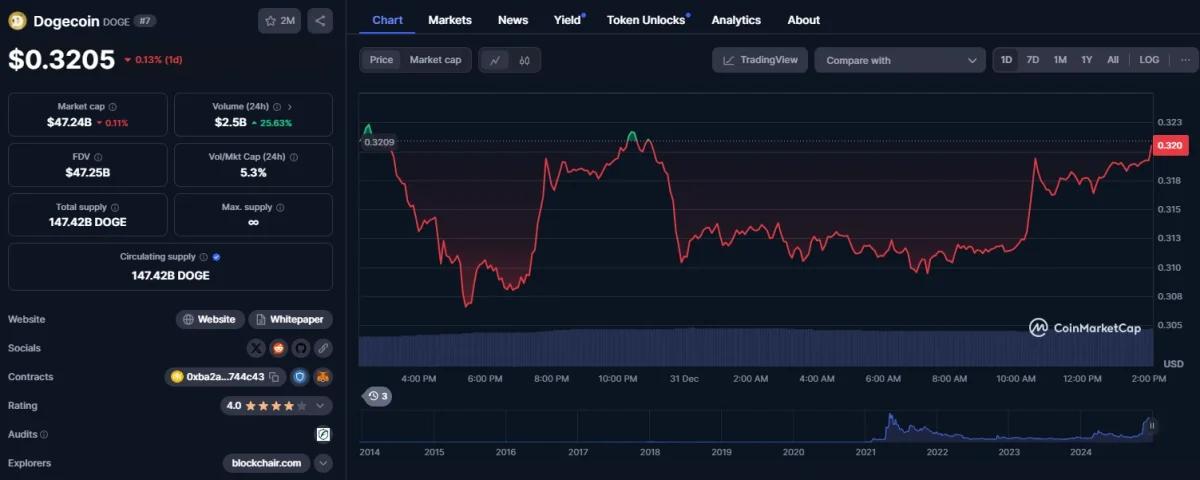Click the CoinMarketCap logo on chart
The image size is (1200, 480).
(1084, 327)
